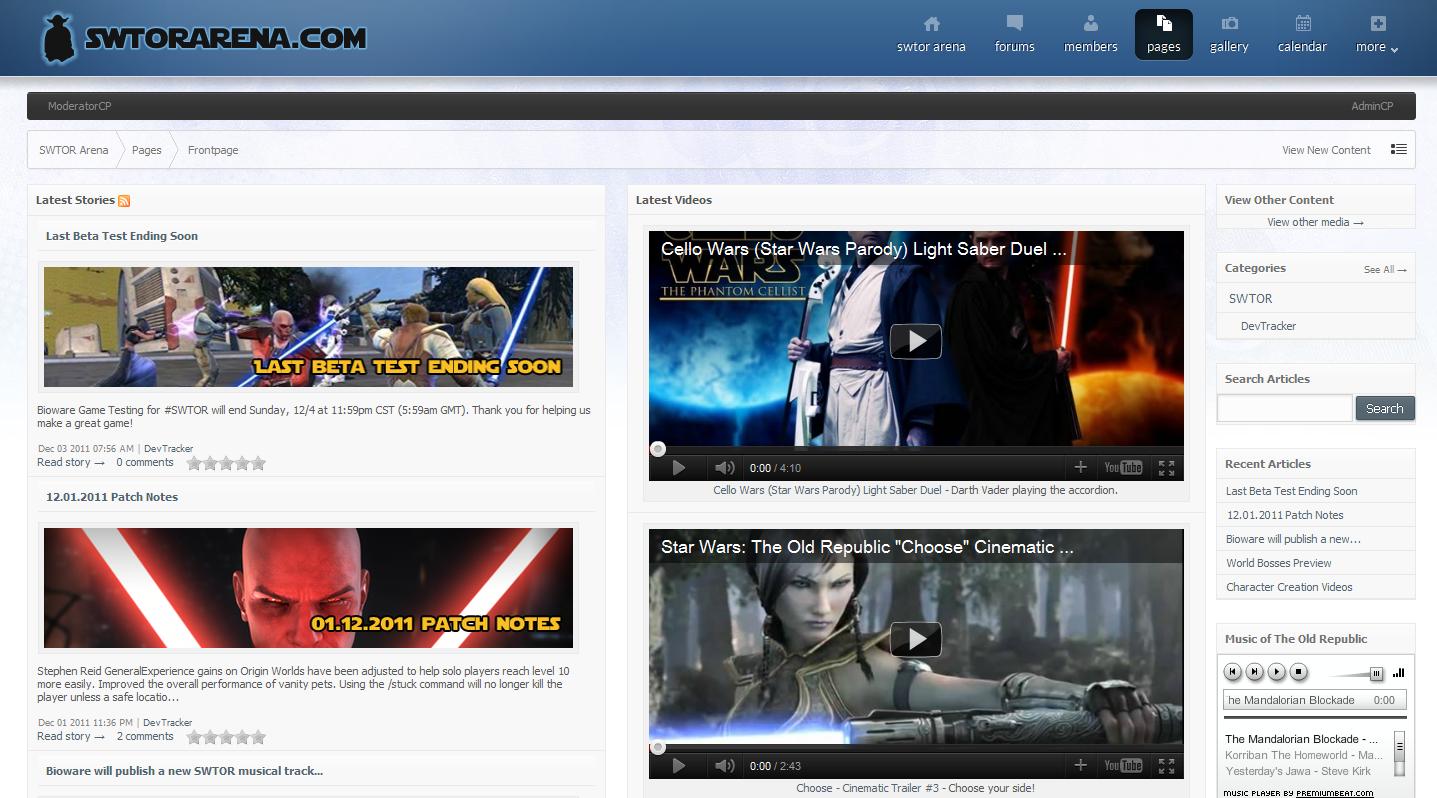The height and width of the screenshot is (798, 1437).
Task: Open the gallery tab
Action: [x=1229, y=35]
